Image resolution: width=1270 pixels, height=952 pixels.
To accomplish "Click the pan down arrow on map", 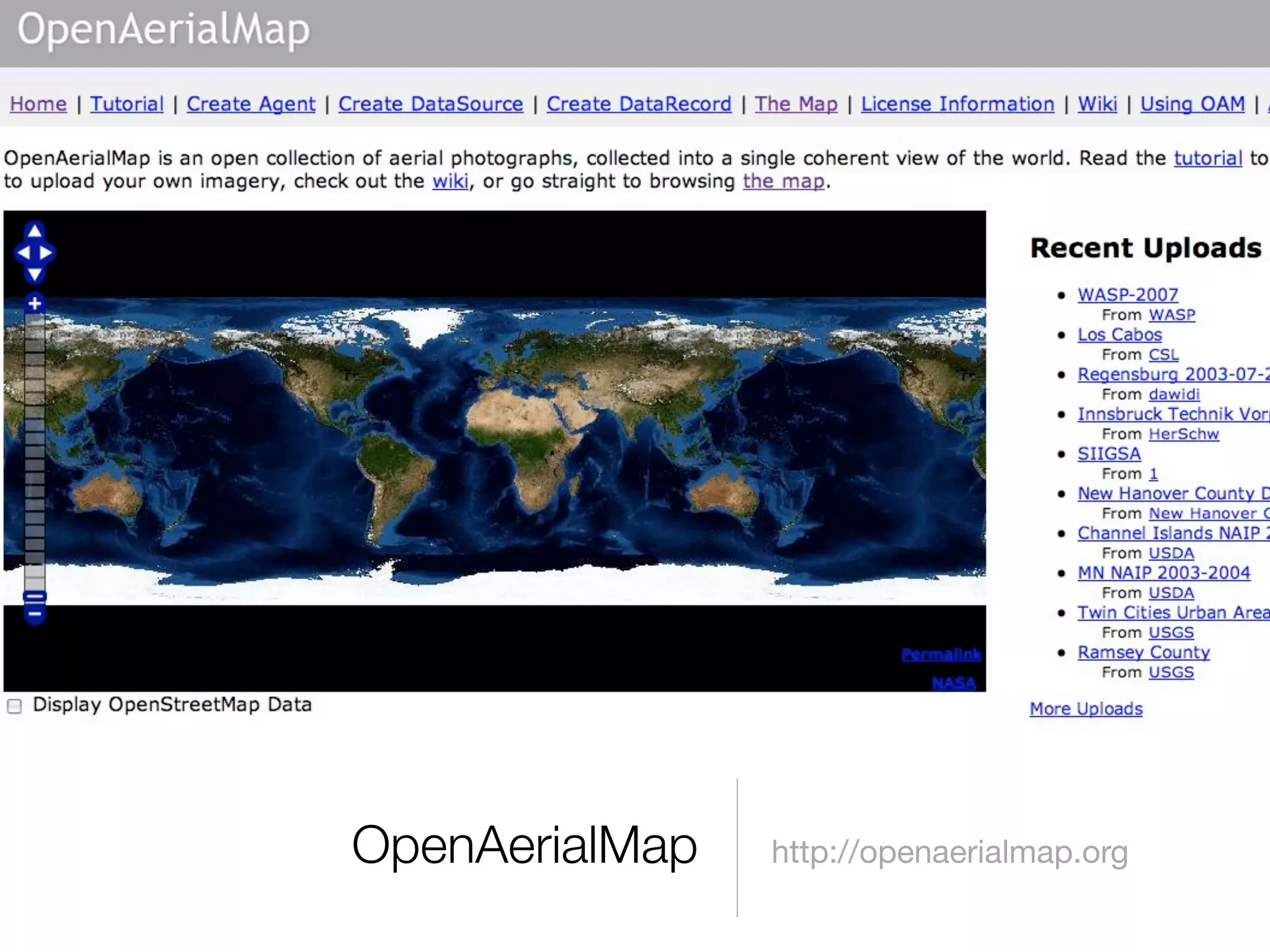I will (35, 274).
